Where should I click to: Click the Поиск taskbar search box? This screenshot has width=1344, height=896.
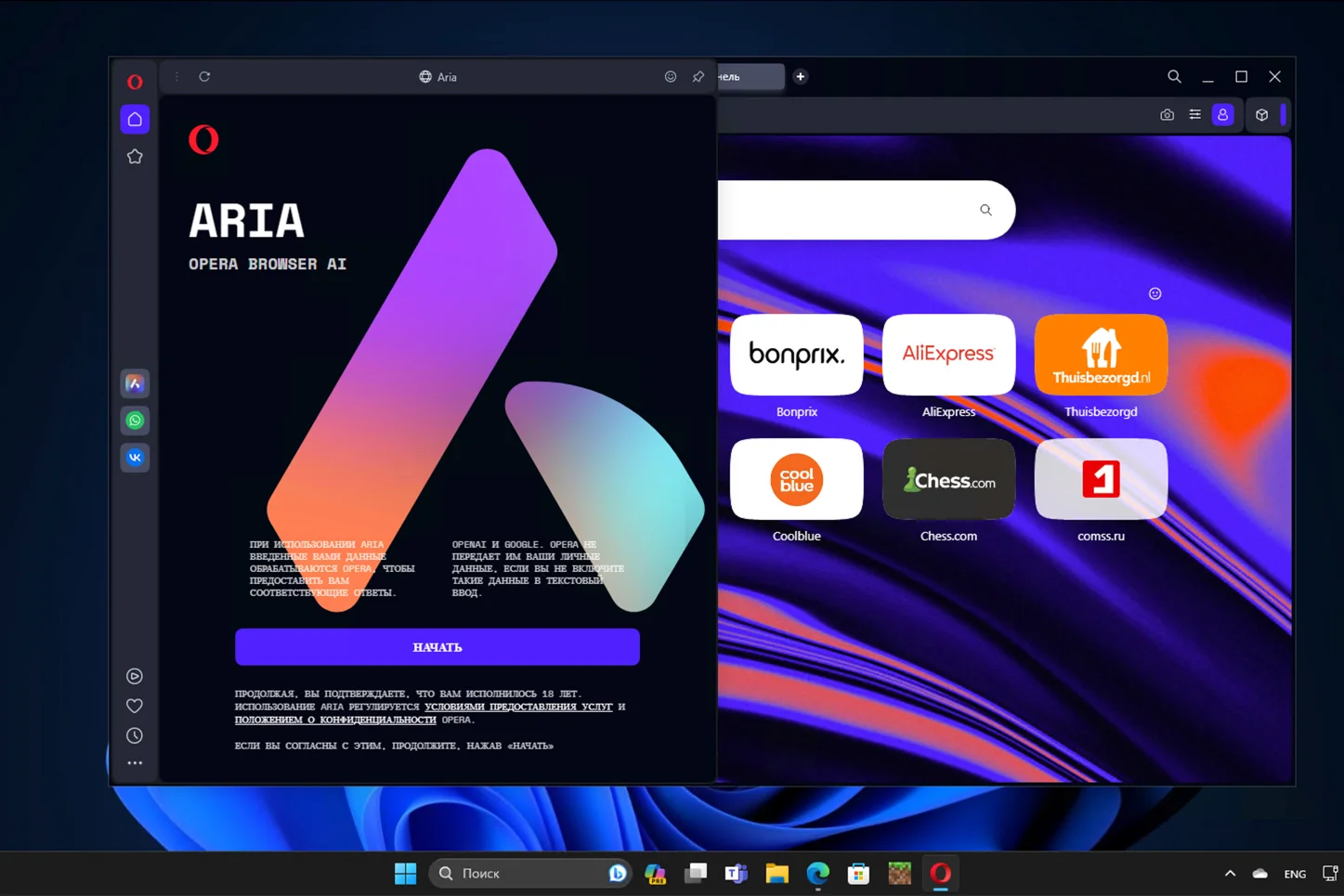(x=529, y=874)
